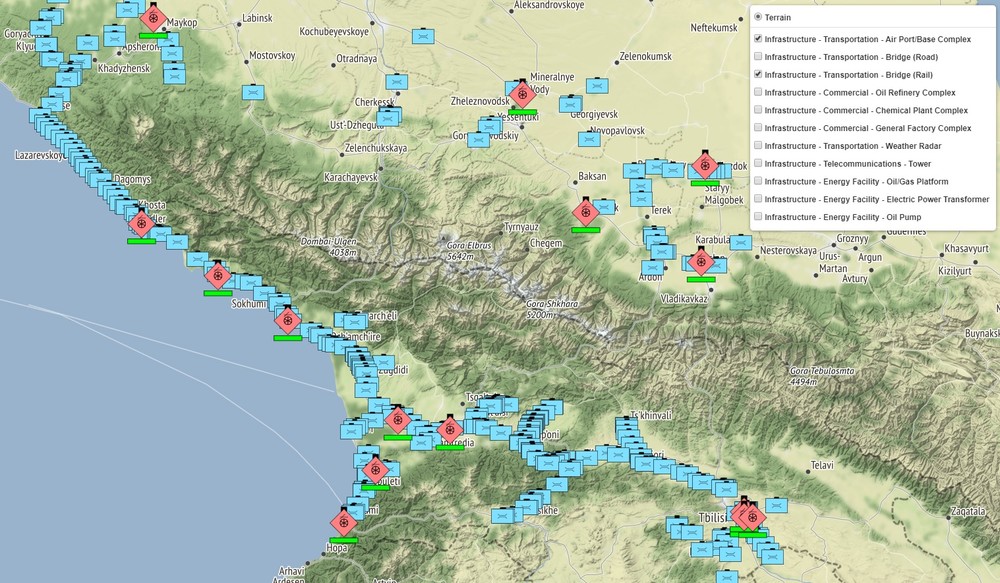Click the Otradnaya town label
Viewport: 1000px width, 583px height.
(x=357, y=59)
